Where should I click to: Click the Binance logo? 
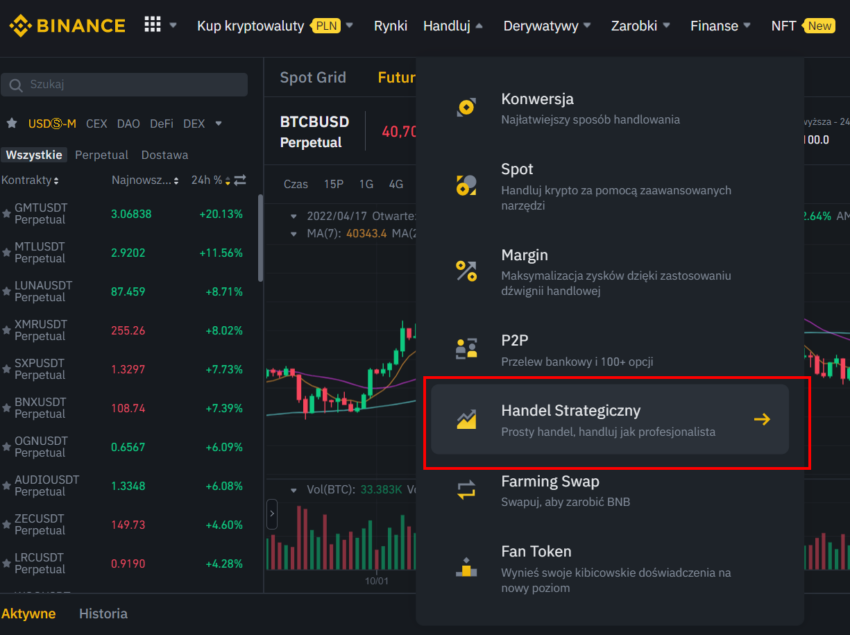coord(68,25)
